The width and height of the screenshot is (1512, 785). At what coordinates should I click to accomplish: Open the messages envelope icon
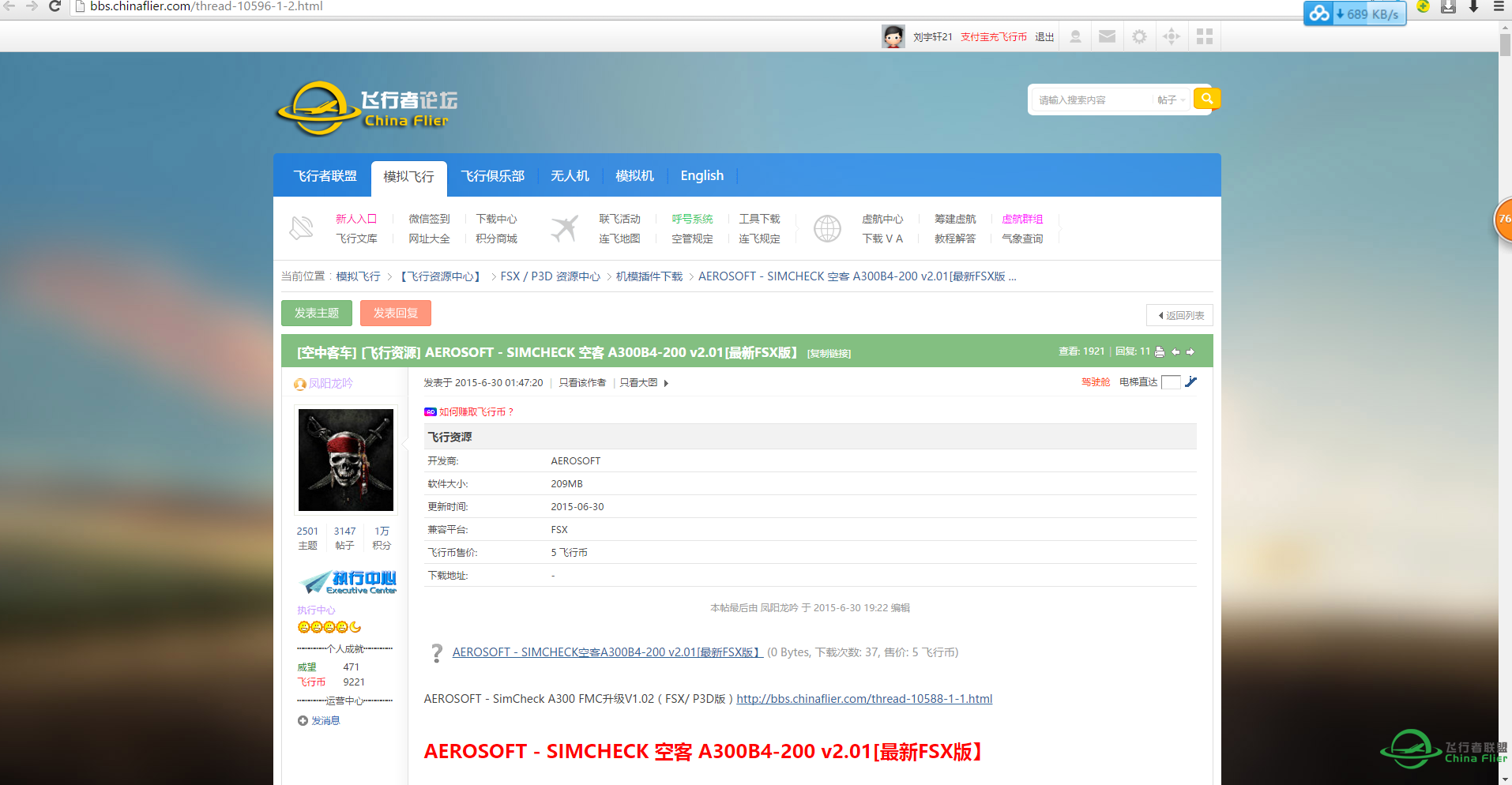coord(1108,36)
